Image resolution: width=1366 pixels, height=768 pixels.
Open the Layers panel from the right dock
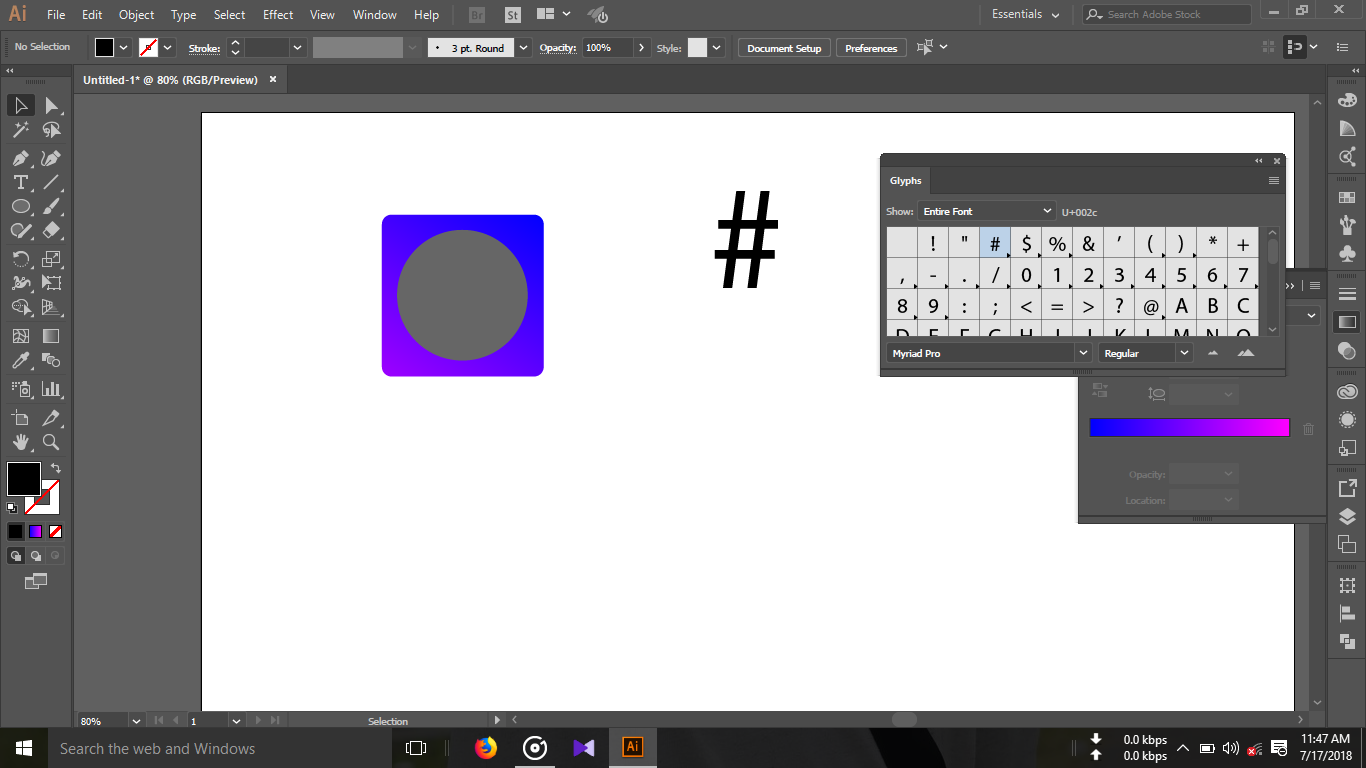click(1345, 514)
